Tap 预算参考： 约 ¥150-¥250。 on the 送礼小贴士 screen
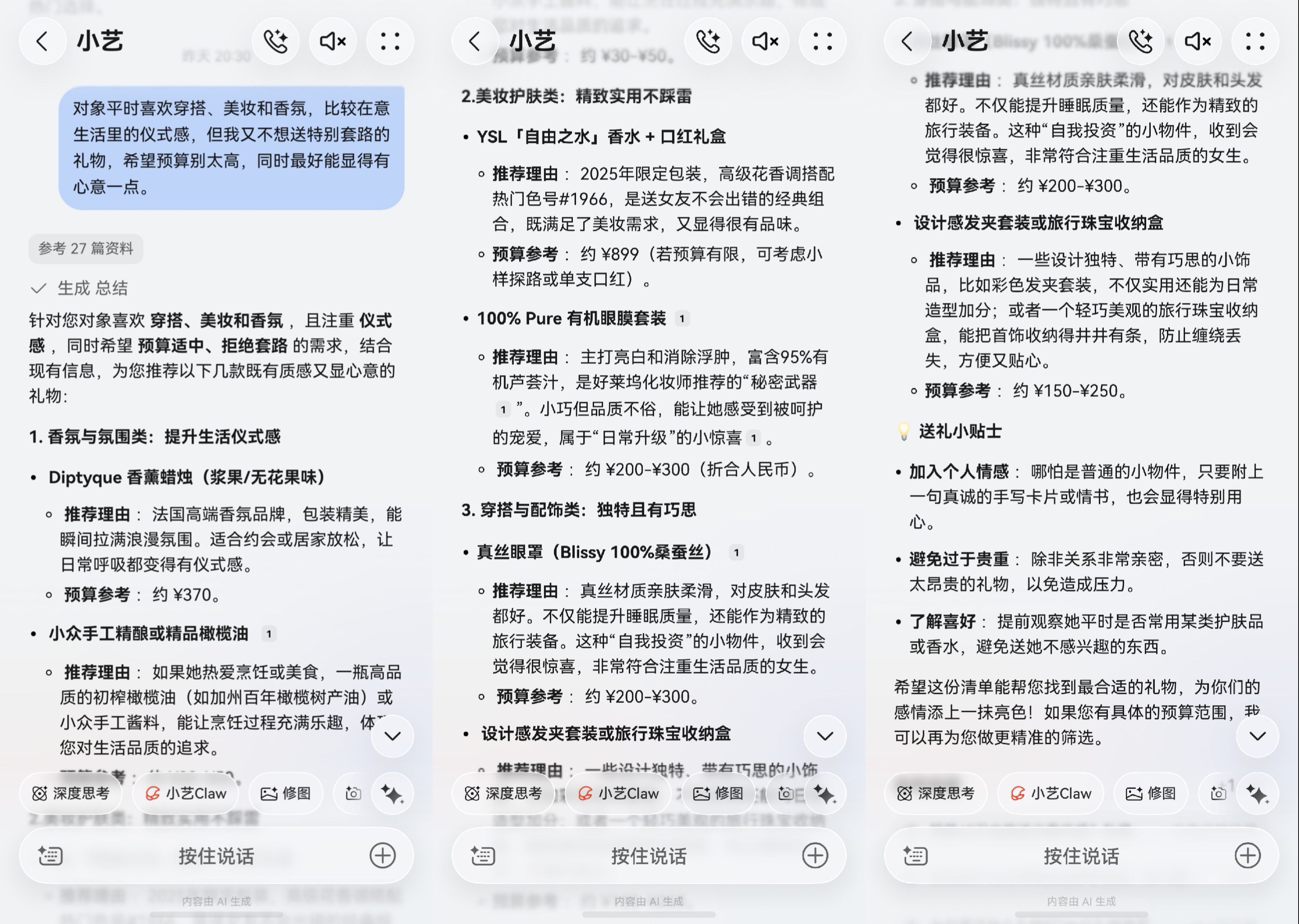 click(x=1026, y=391)
